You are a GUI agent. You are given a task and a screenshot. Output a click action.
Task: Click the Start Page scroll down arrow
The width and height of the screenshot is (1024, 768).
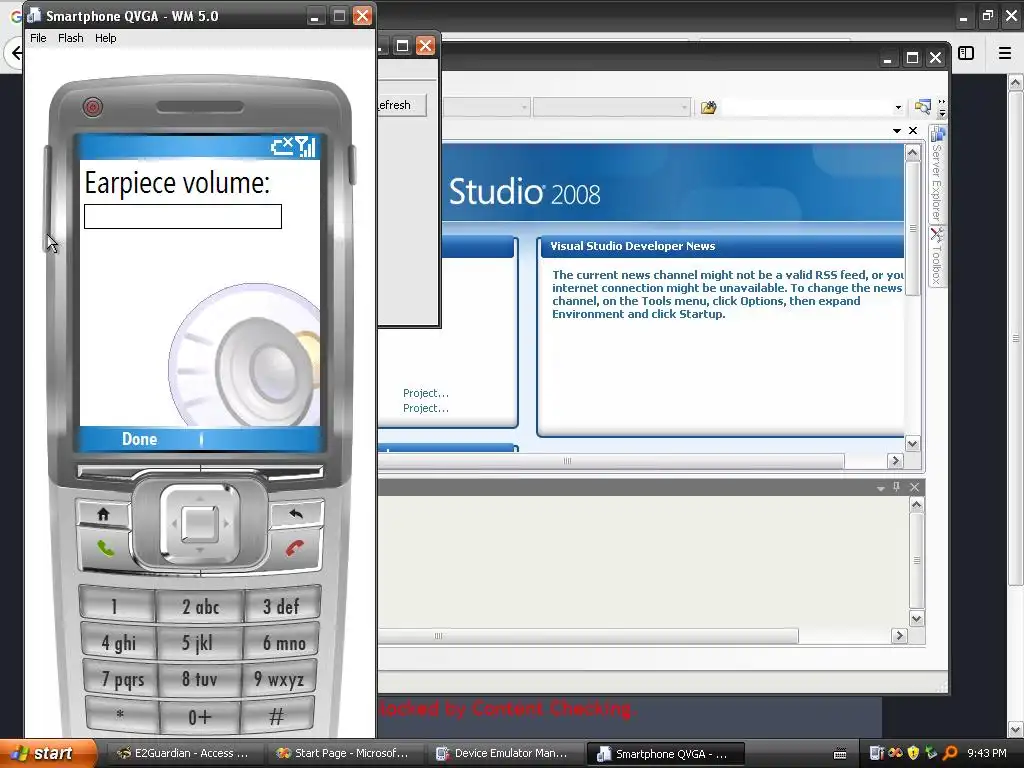click(x=912, y=443)
